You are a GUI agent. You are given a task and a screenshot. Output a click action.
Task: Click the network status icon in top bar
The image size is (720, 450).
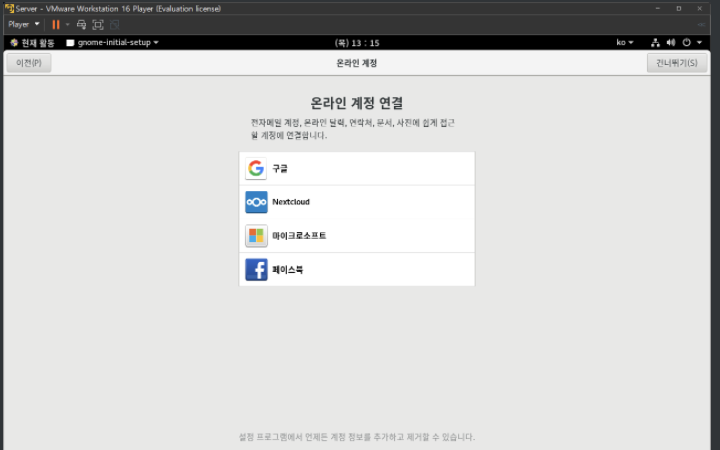655,43
